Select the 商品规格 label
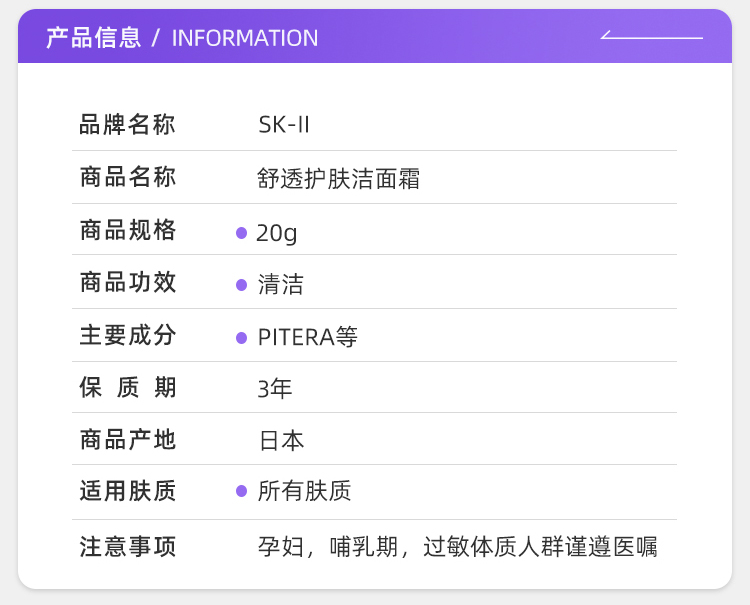Screen dimensions: 750x605 128,231
